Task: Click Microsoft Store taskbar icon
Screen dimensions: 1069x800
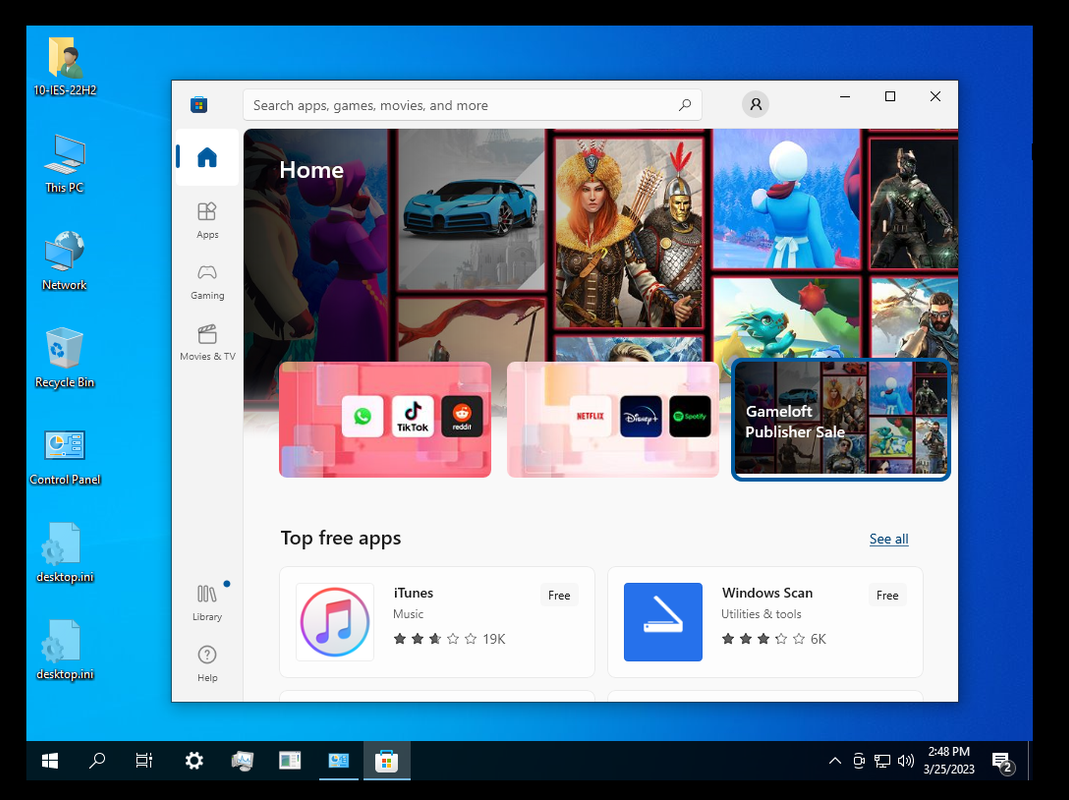Action: coord(387,760)
